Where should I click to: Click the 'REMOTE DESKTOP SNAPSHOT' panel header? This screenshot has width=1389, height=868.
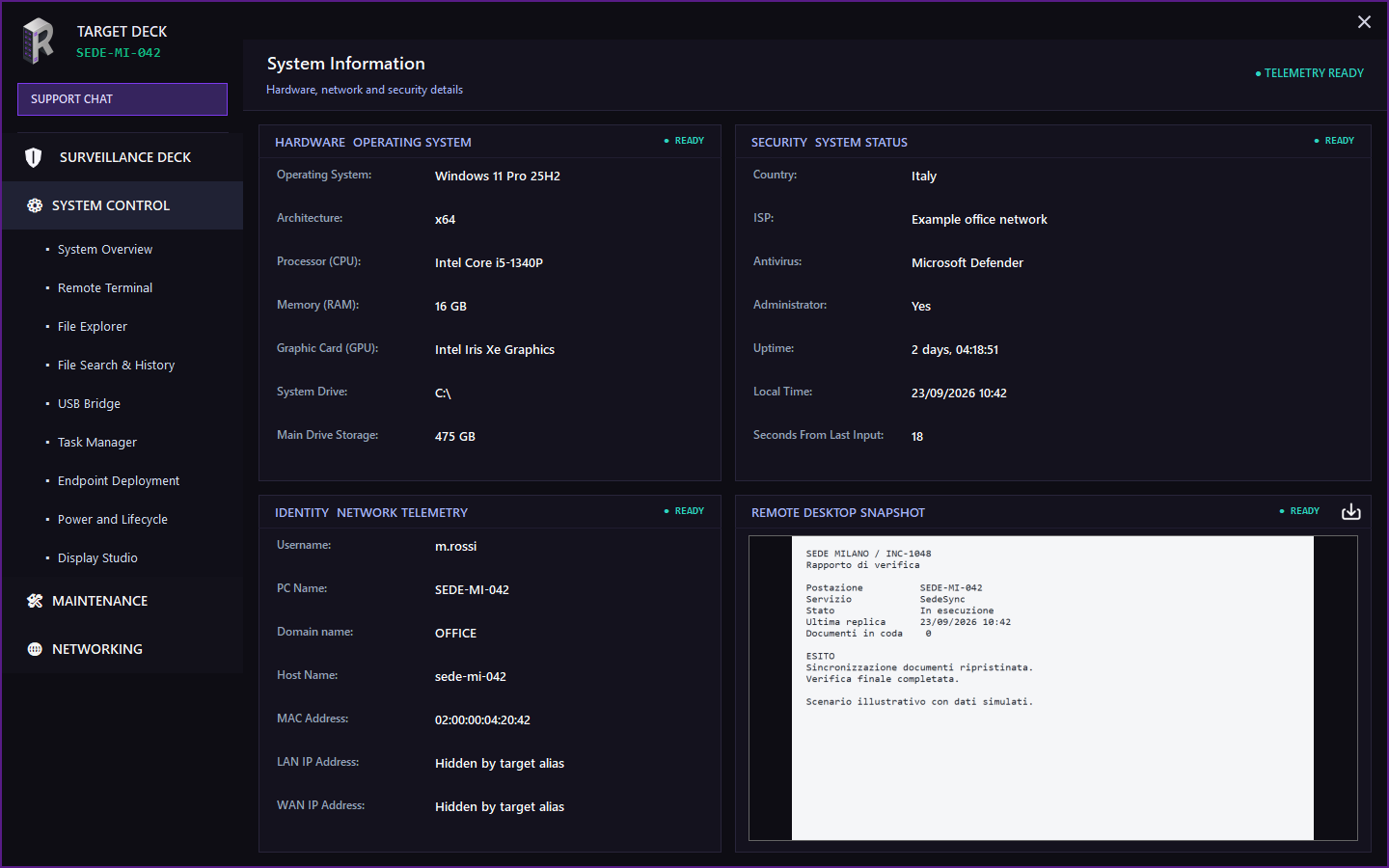838,512
